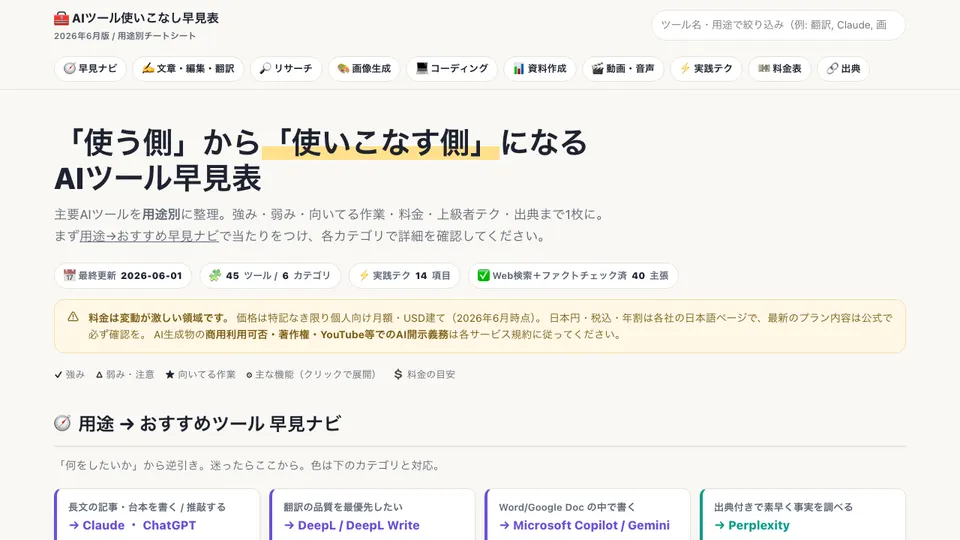Click 主な機能(クリックで展開) legend item

tap(311, 375)
